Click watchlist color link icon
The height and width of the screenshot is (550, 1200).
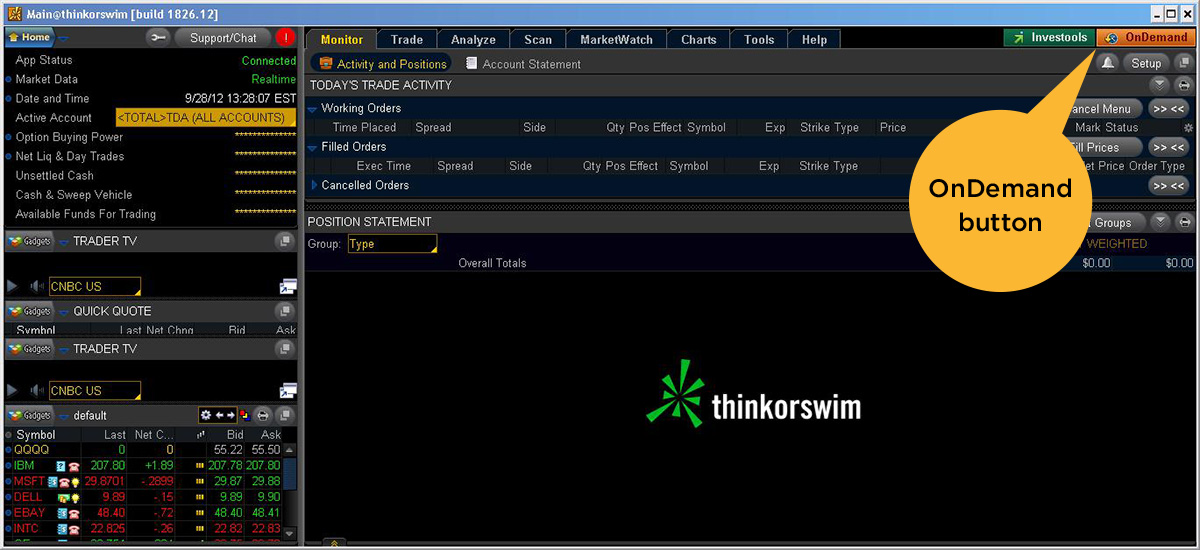[x=244, y=415]
